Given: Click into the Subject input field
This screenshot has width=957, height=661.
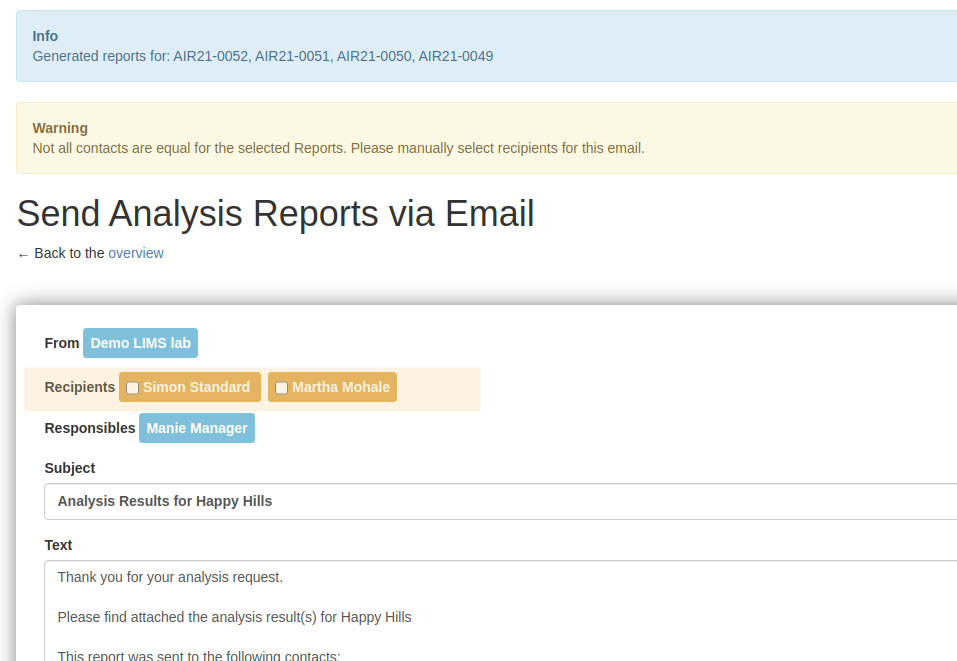Looking at the screenshot, I should tap(500, 501).
